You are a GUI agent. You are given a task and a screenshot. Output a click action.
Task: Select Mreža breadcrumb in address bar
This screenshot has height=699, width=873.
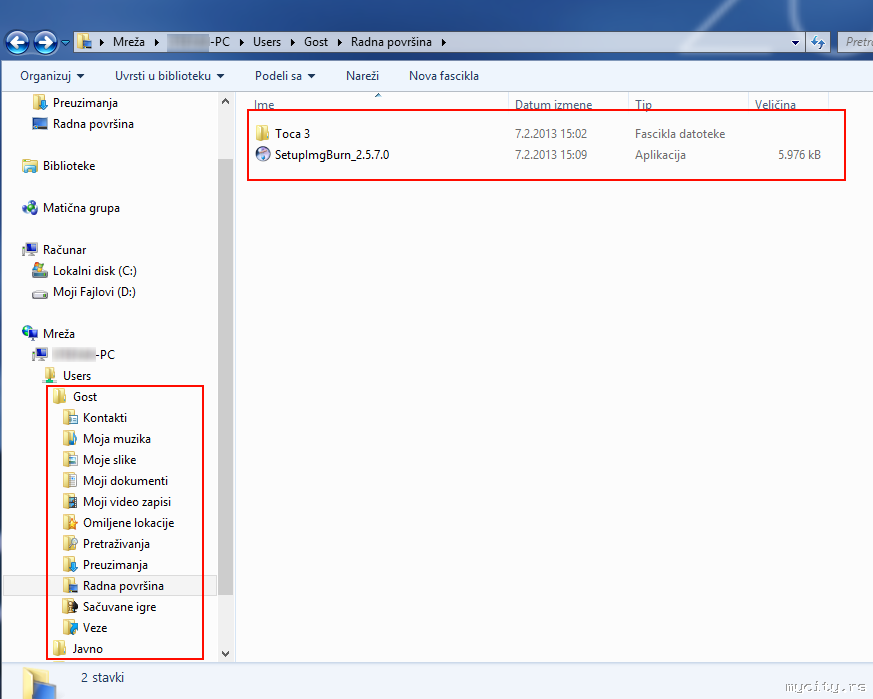click(x=129, y=42)
